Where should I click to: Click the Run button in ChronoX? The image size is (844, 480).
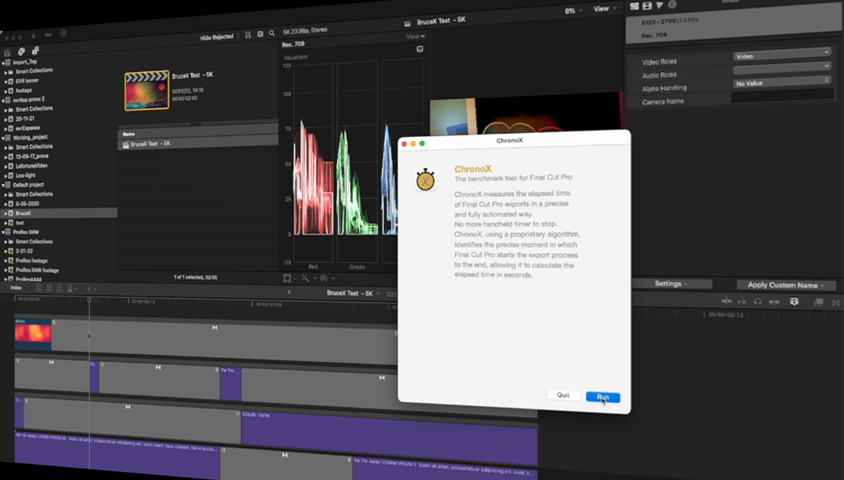[x=603, y=397]
